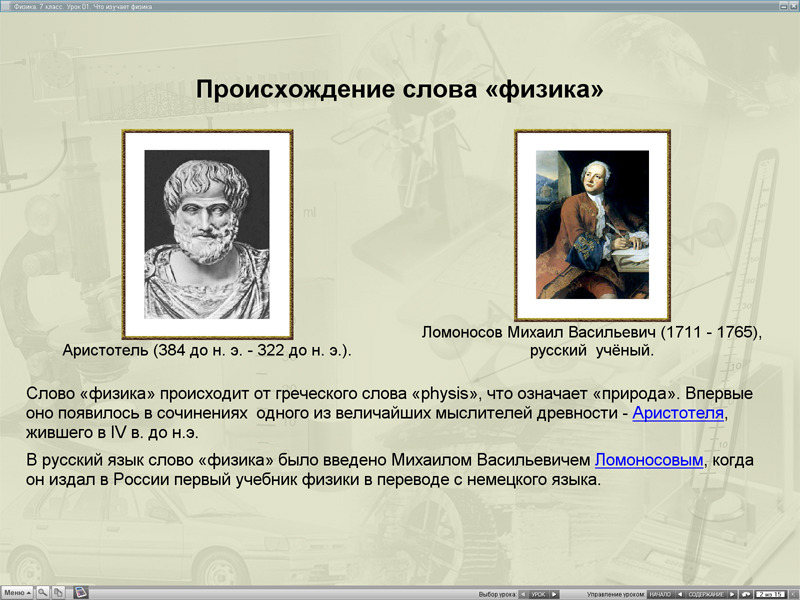
Task: Open the notebook icon on the bottom toolbar
Action: click(x=80, y=592)
